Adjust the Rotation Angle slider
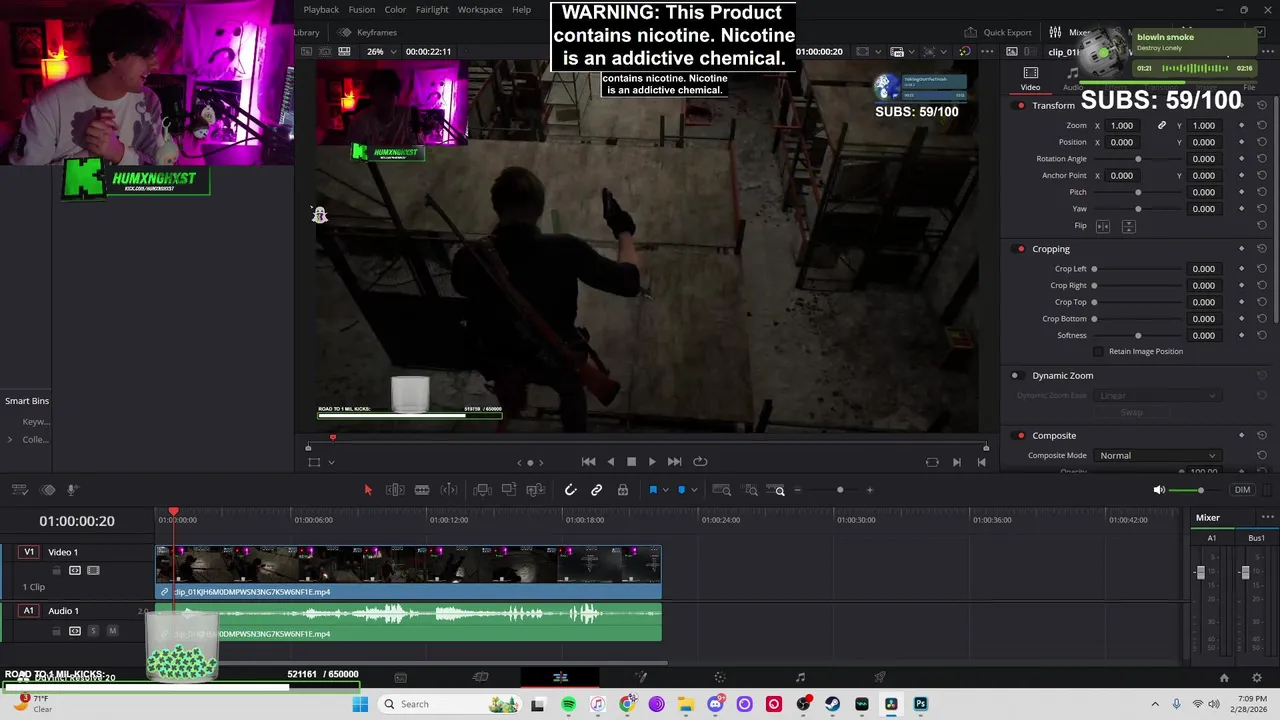 (1138, 159)
